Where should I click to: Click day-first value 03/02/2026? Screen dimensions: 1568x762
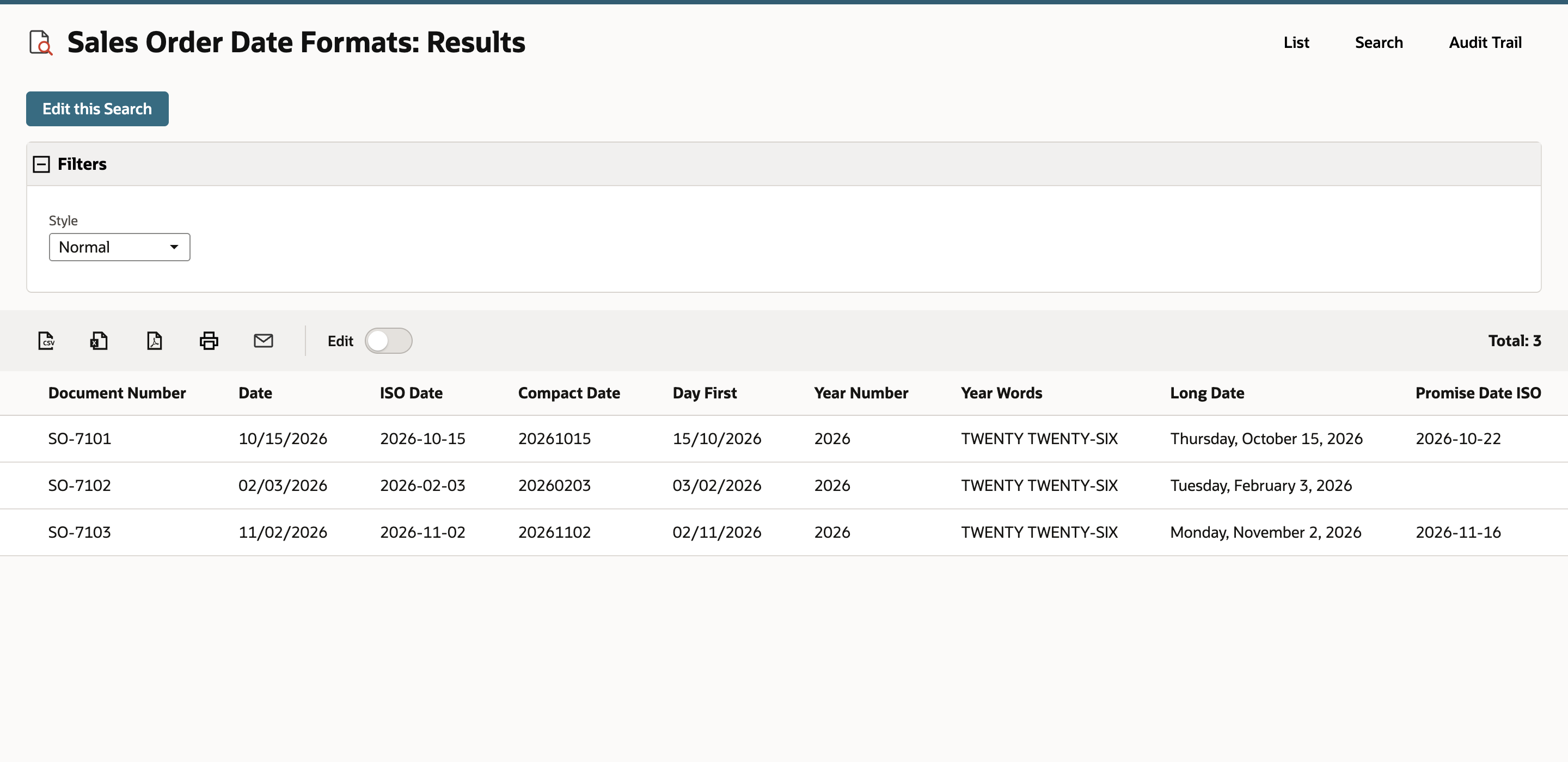717,486
